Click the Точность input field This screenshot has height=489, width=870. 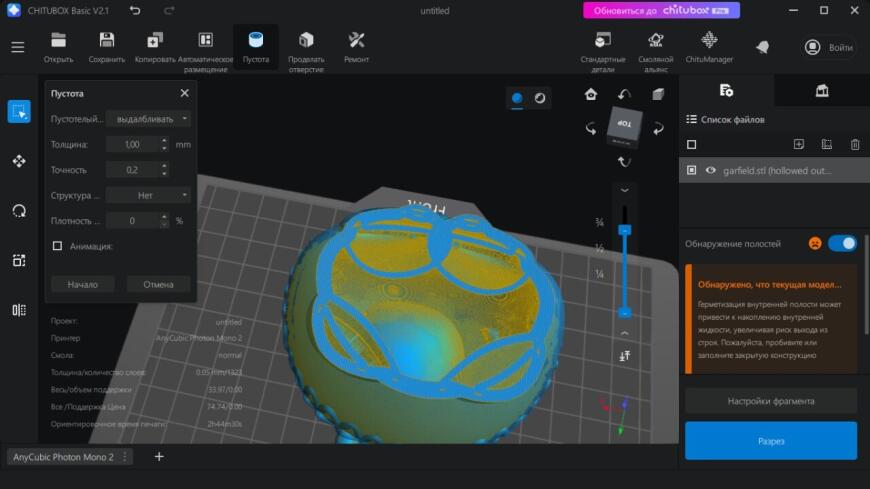pyautogui.click(x=133, y=170)
